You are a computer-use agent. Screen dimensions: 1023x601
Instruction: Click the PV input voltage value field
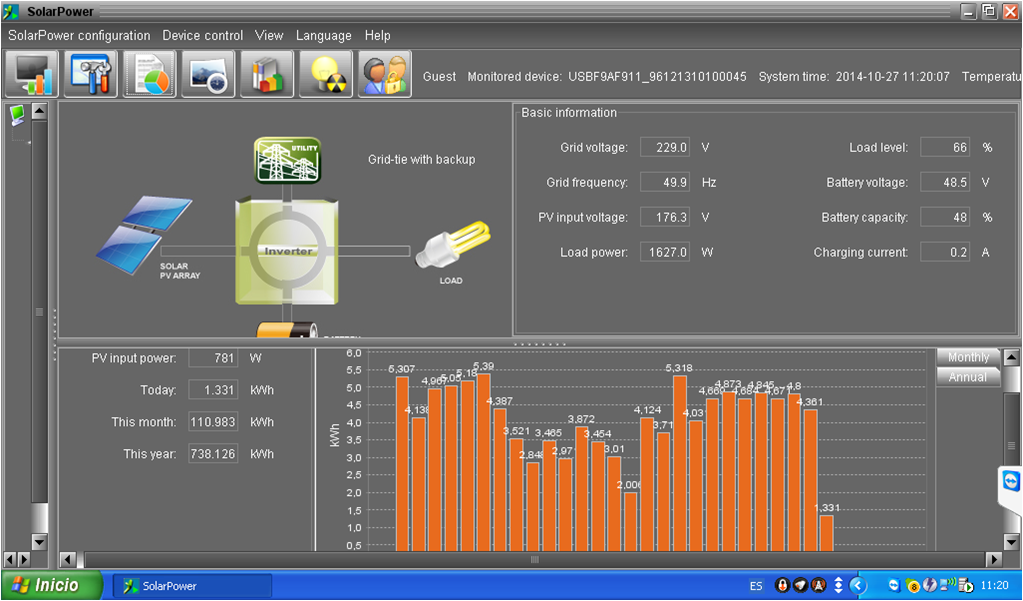click(x=665, y=217)
